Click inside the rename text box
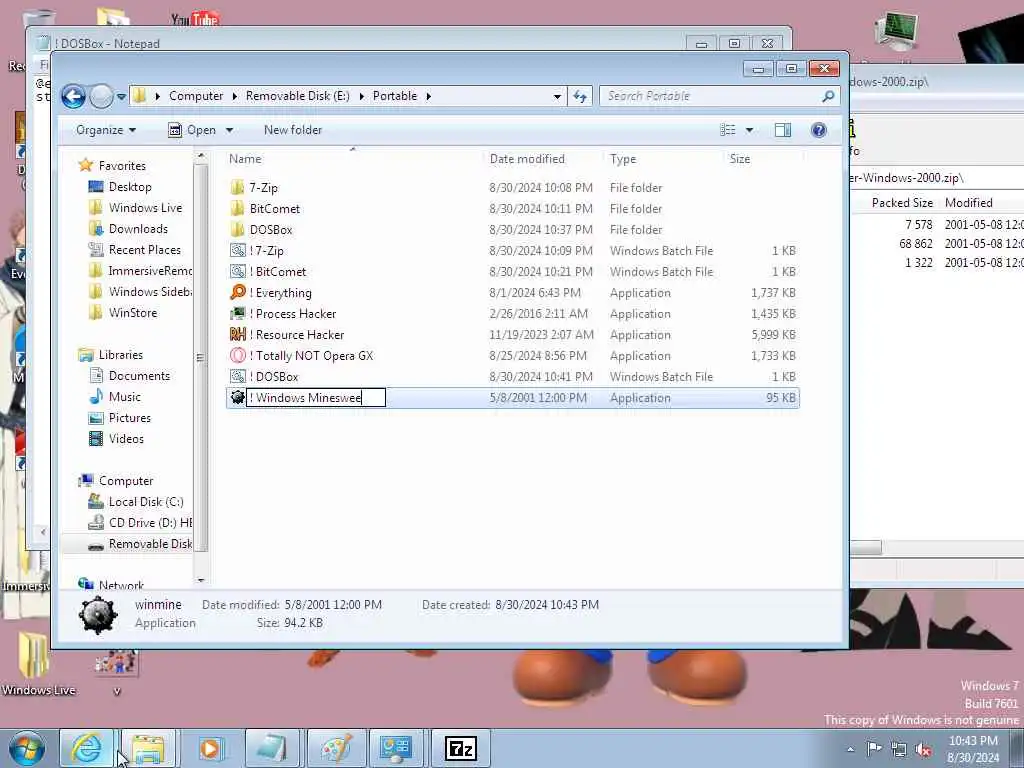 click(x=316, y=398)
